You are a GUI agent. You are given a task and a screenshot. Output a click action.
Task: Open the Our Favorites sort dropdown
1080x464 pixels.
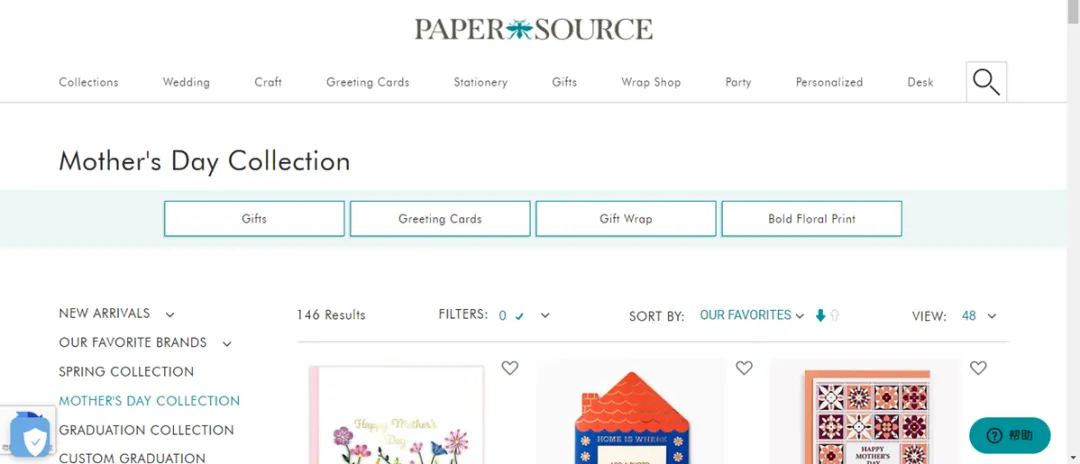coord(751,315)
